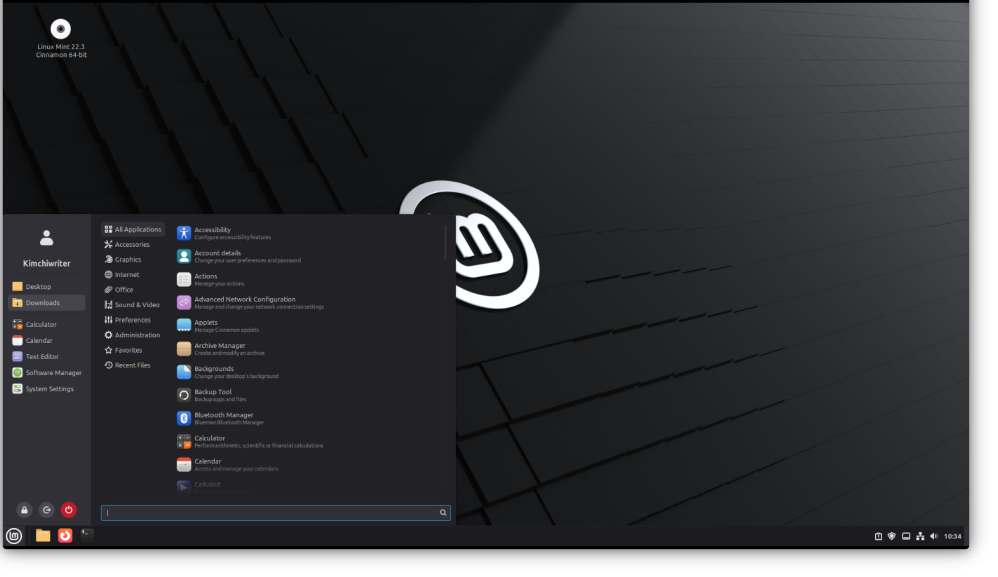The image size is (998, 577).
Task: Click inside the menu search field
Action: point(270,513)
